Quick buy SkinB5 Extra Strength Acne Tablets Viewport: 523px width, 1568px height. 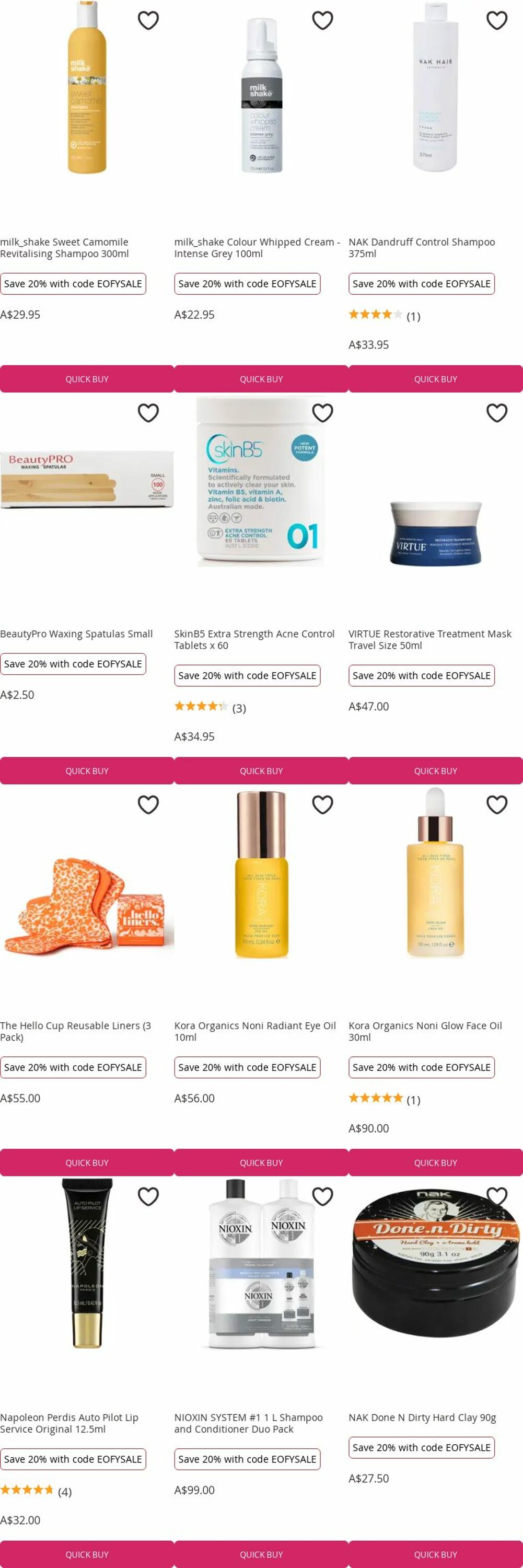(x=261, y=770)
